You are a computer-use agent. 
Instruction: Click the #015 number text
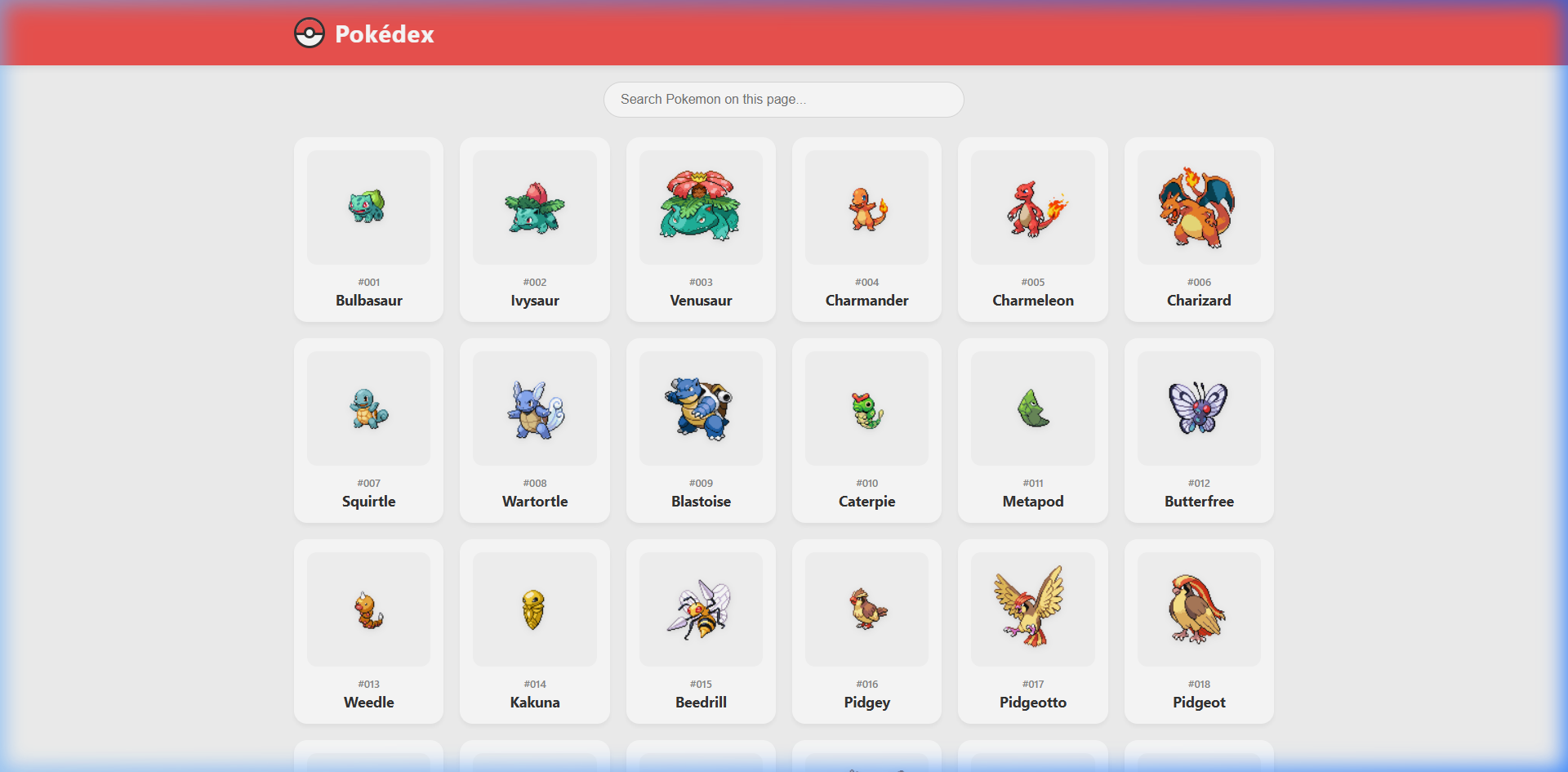point(701,685)
